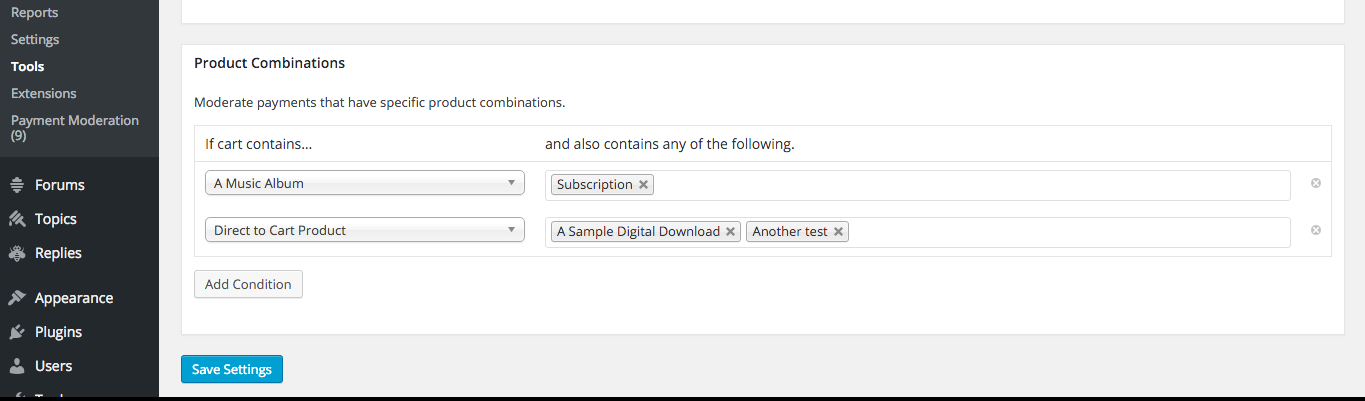Click the Appearance paintbrush icon
Screen dimensions: 1365x401
[16, 298]
